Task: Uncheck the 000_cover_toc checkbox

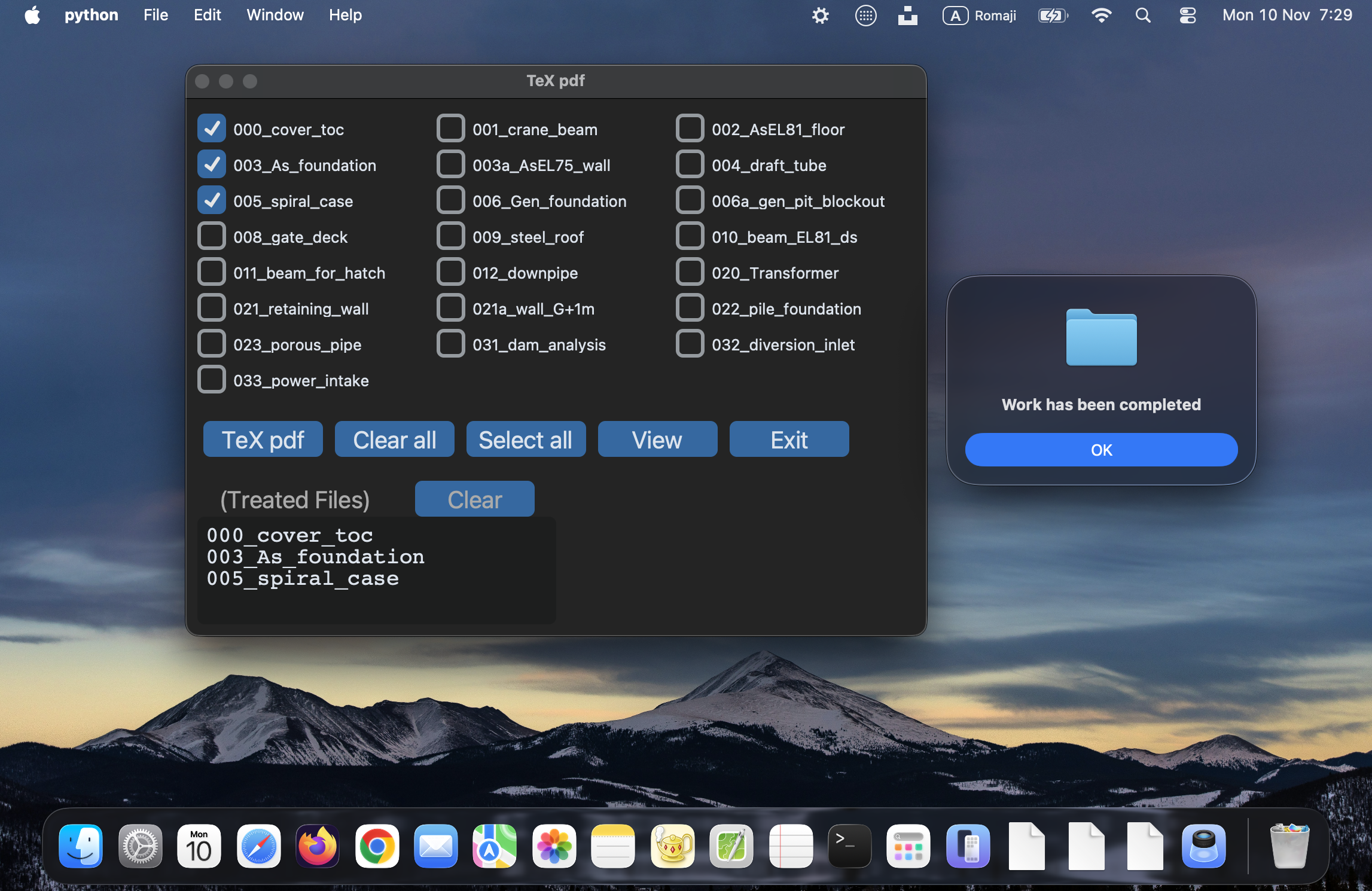Action: [212, 129]
